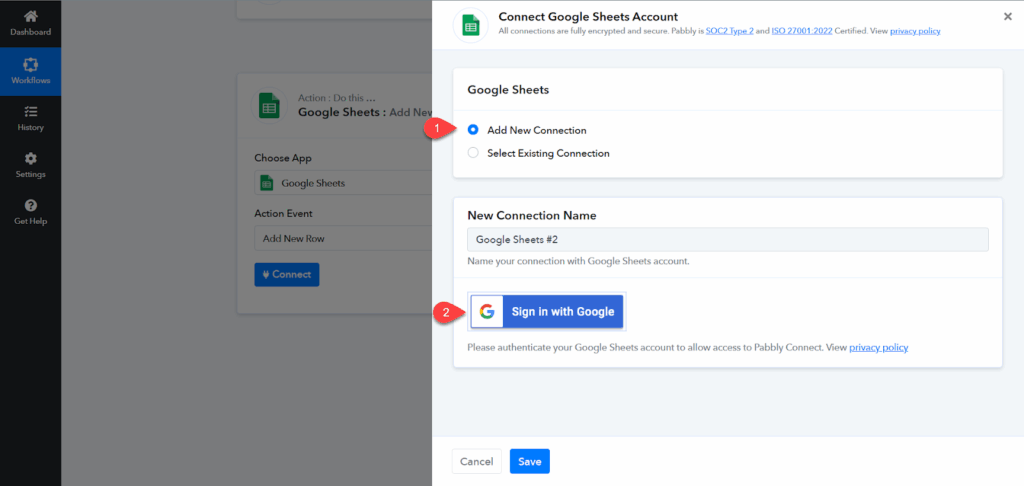Click the Save button
Viewport: 1024px width, 486px height.
(x=530, y=461)
